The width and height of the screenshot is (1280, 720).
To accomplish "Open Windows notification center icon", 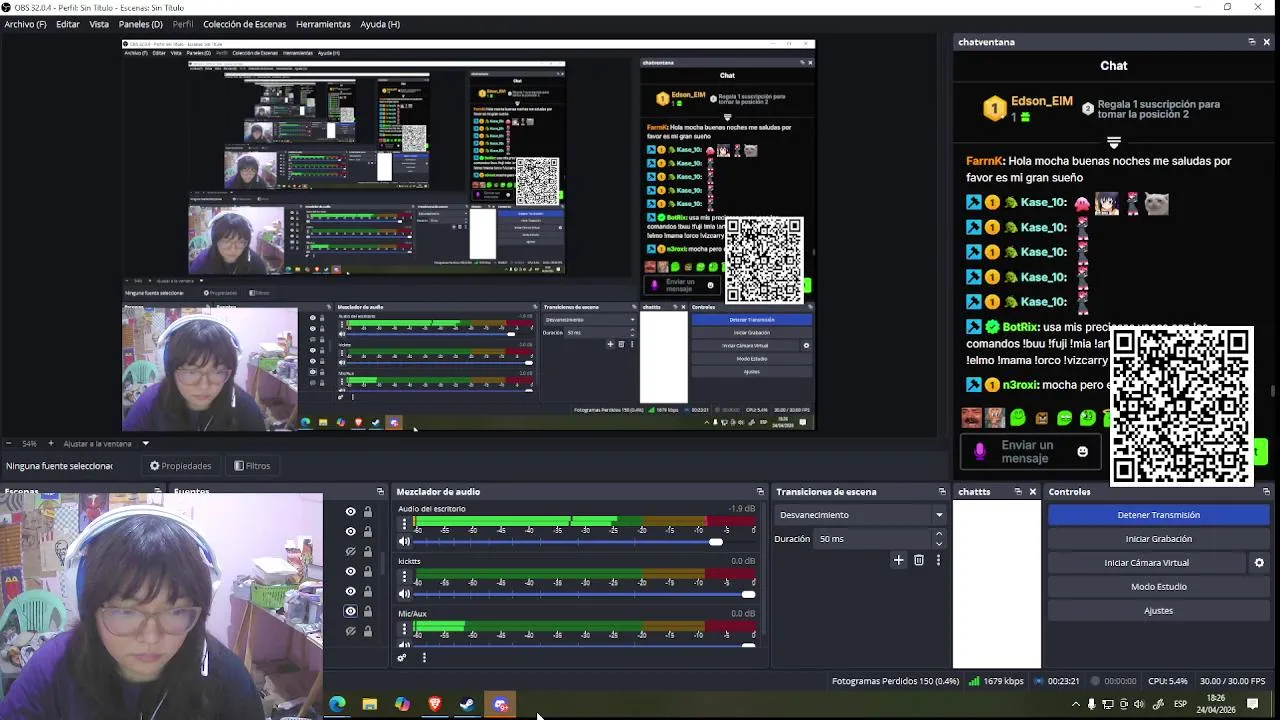I will [x=1252, y=704].
